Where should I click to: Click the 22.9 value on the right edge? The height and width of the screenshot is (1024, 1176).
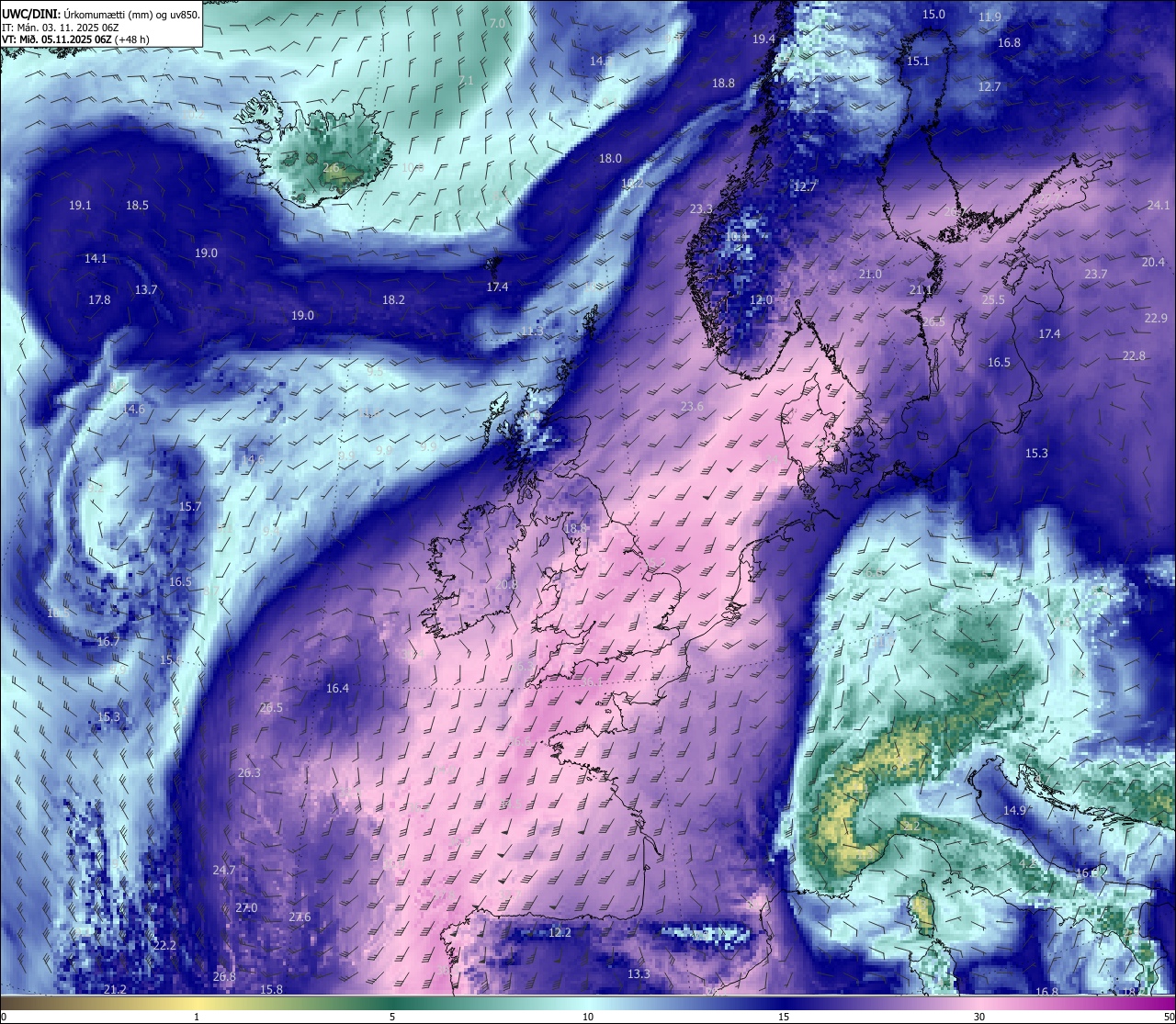pyautogui.click(x=1156, y=319)
